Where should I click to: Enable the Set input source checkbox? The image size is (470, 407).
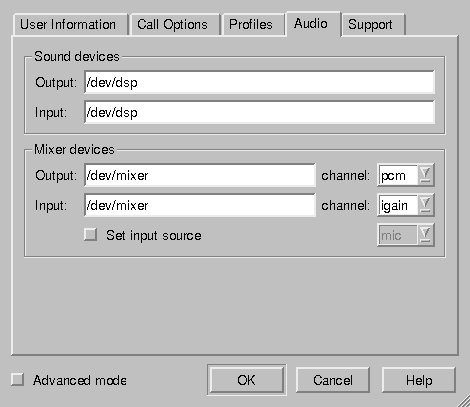coord(91,234)
